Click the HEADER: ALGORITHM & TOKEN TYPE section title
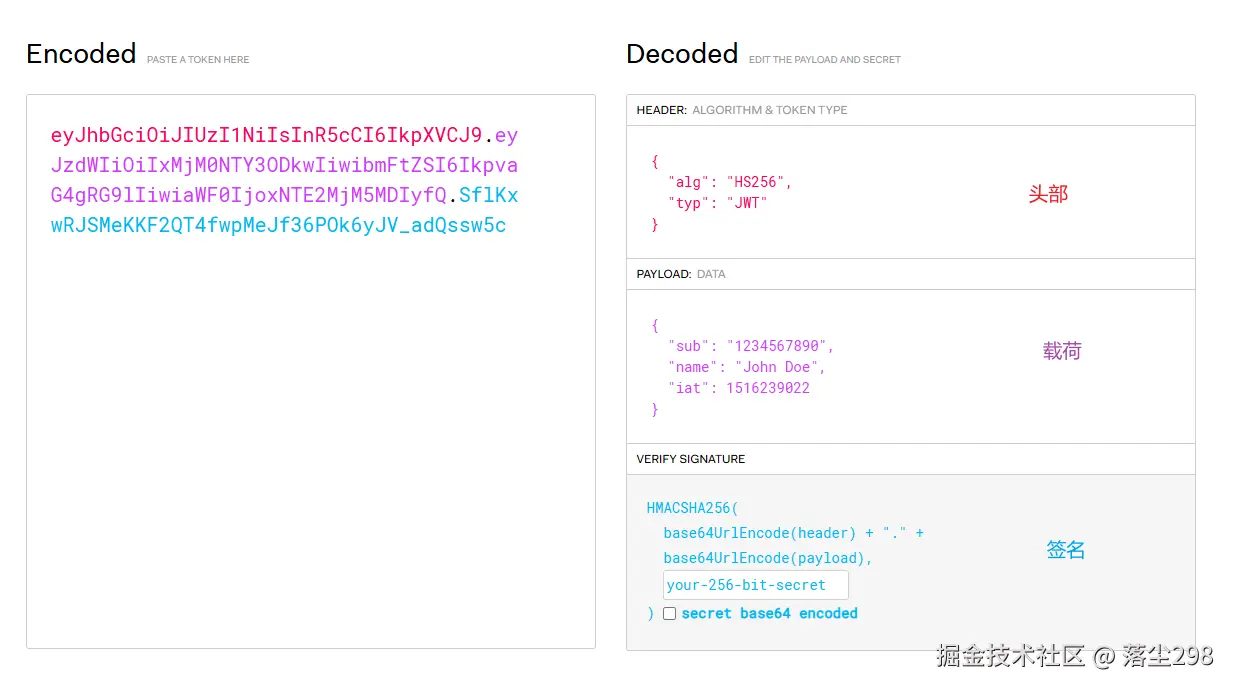Viewport: 1234px width, 690px height. click(741, 110)
